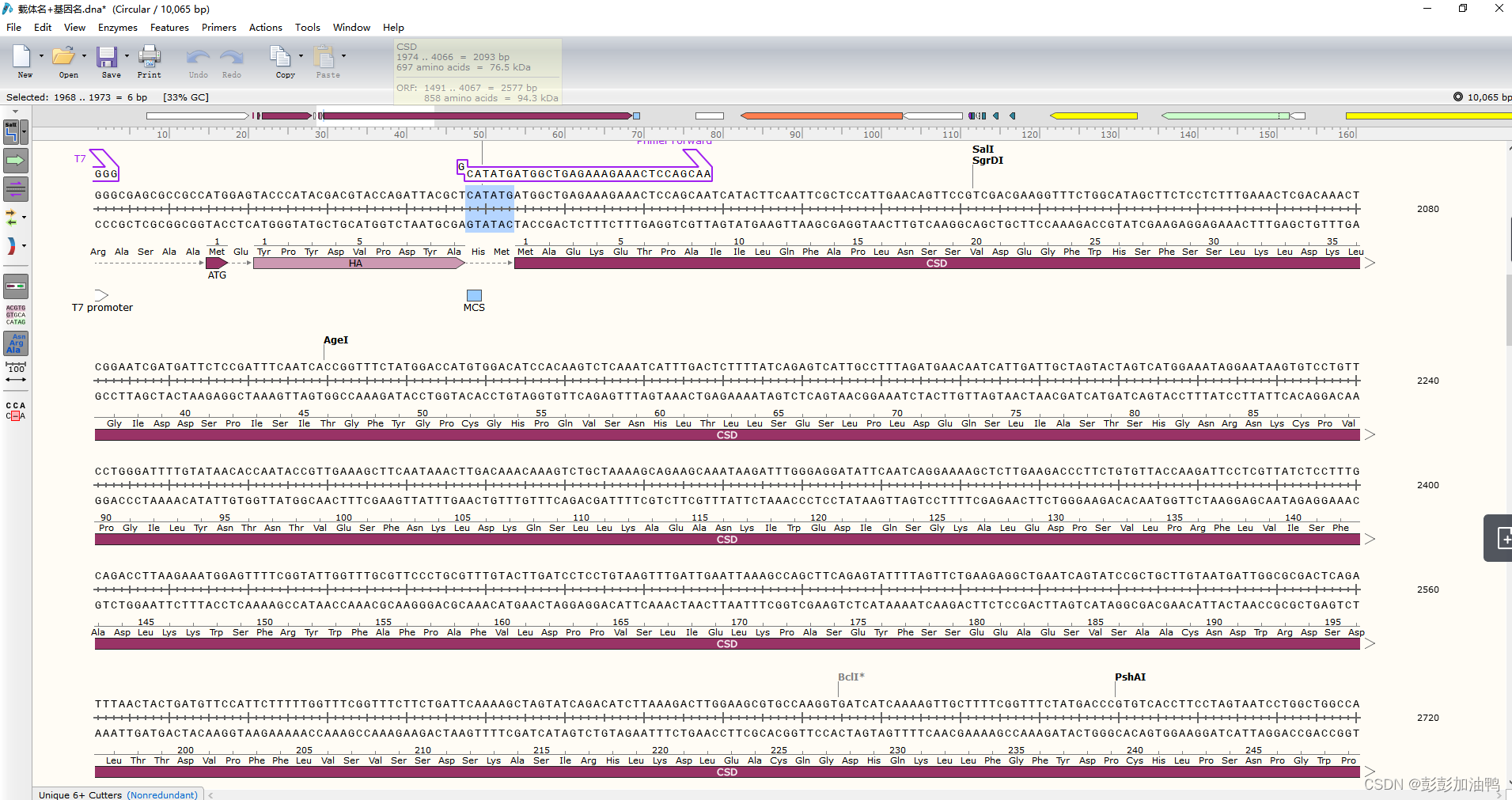This screenshot has width=1512, height=800.
Task: Copy selection with the Copy icon
Action: (x=280, y=56)
